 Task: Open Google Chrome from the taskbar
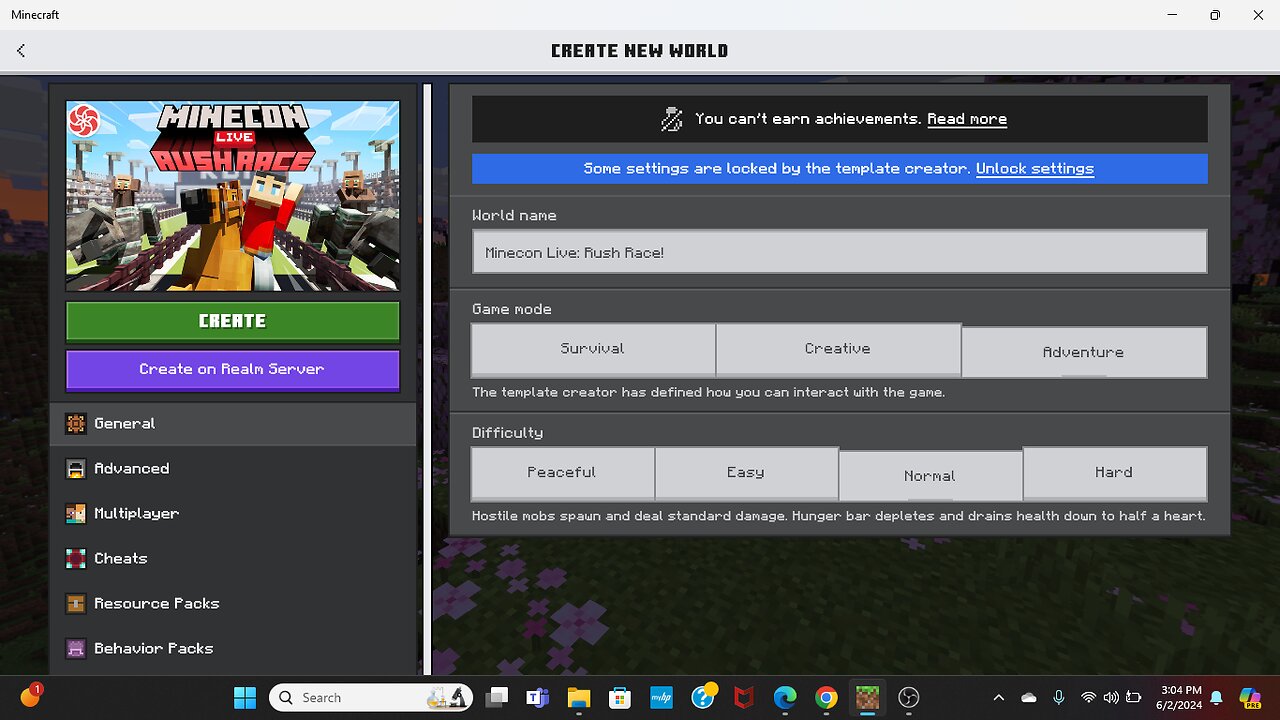coord(826,697)
